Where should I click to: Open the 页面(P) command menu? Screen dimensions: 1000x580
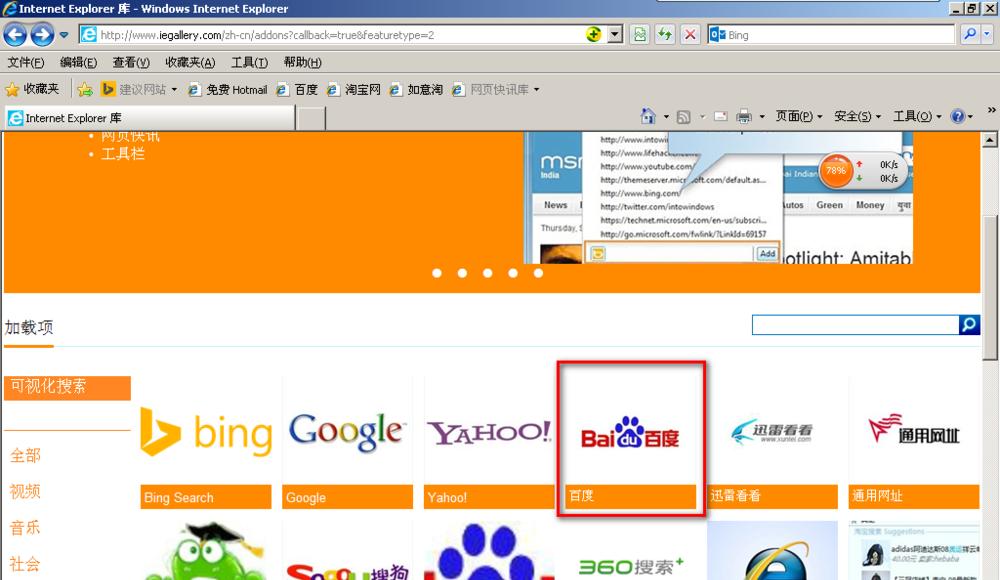(x=798, y=116)
